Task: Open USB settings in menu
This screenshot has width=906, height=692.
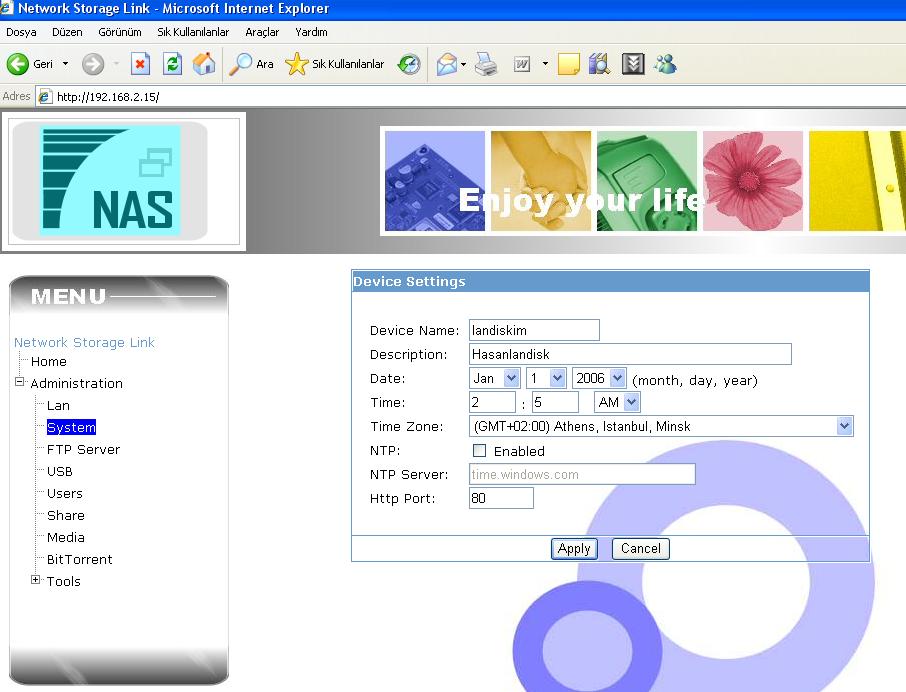Action: (60, 471)
